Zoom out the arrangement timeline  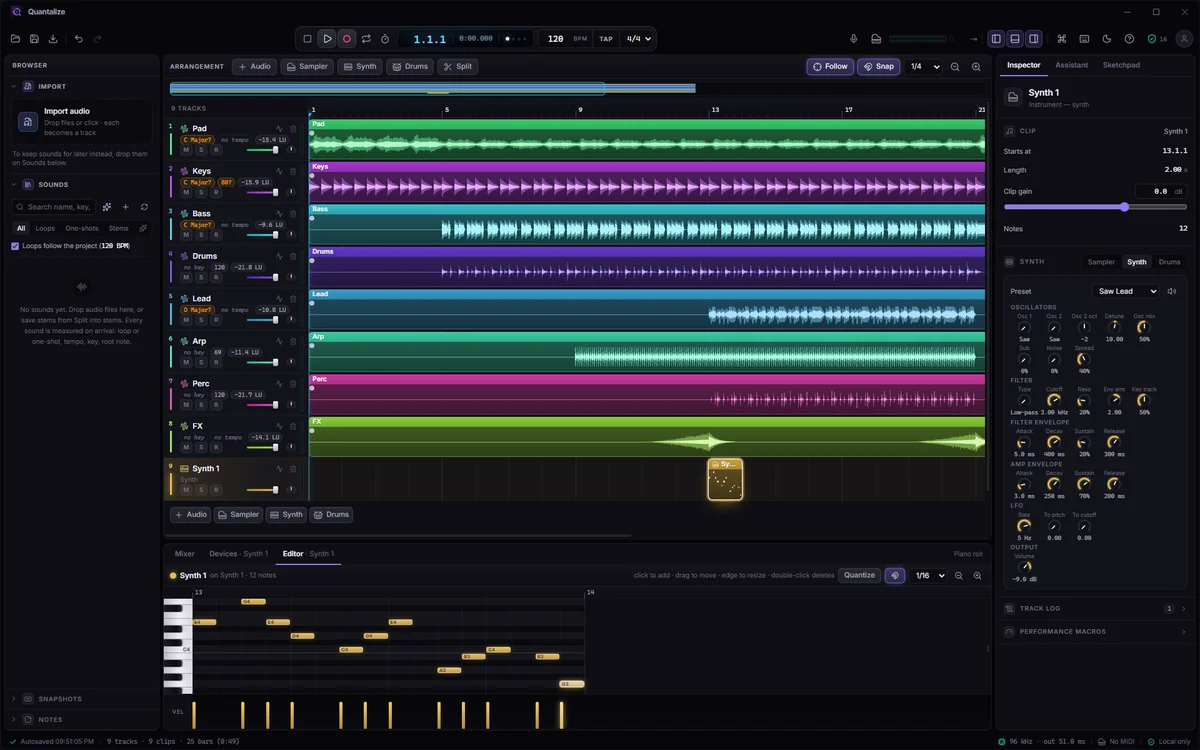coord(955,67)
